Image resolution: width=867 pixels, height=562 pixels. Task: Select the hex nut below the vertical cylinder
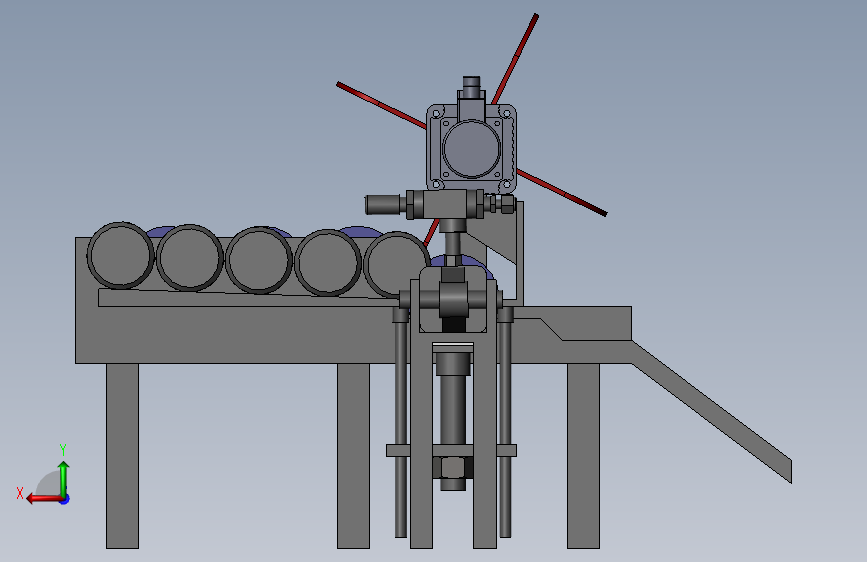pos(453,467)
